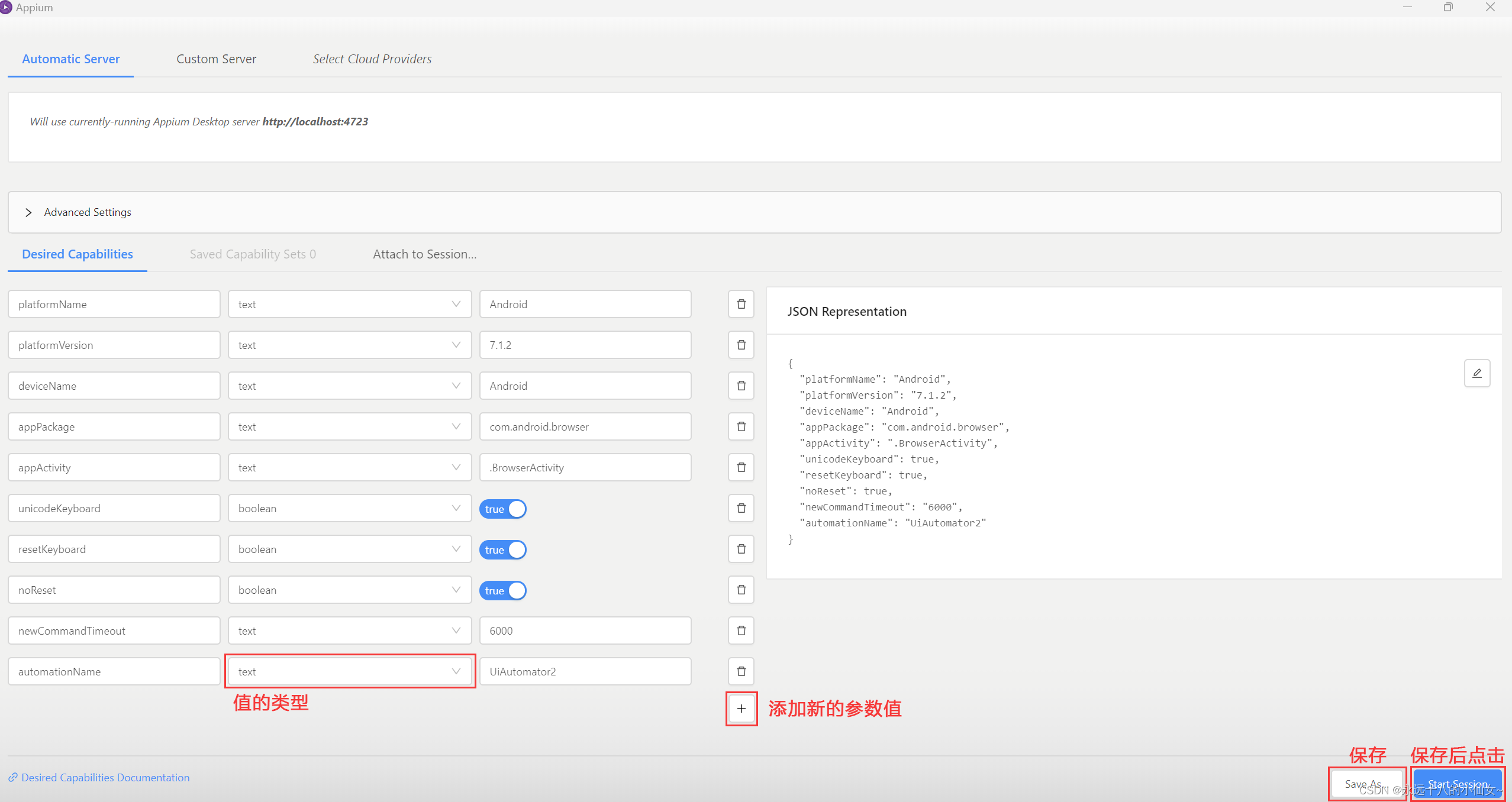Delete the newCommandTimeout capability row

tap(741, 630)
